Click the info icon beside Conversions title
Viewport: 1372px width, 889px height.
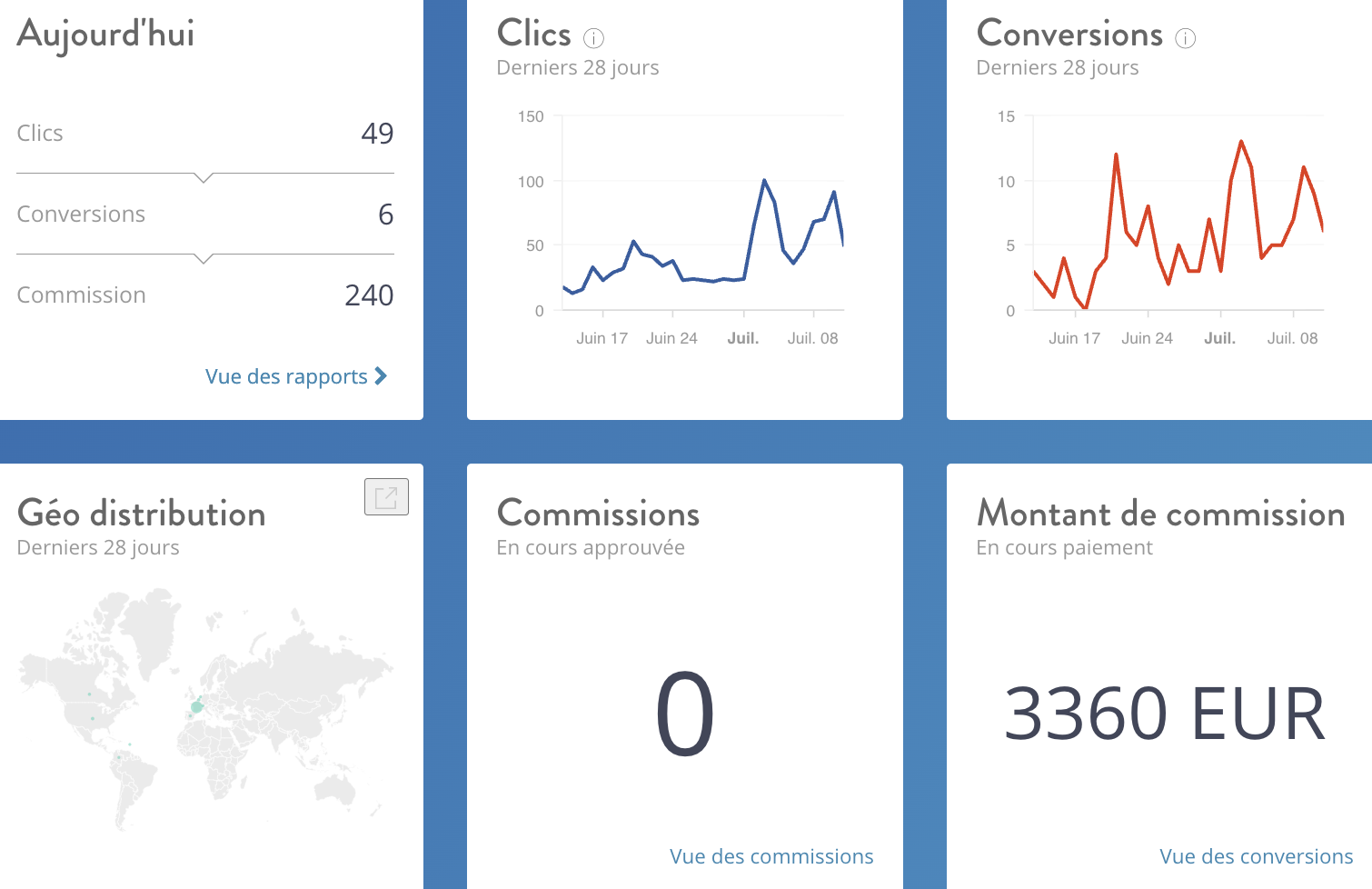point(1185,38)
